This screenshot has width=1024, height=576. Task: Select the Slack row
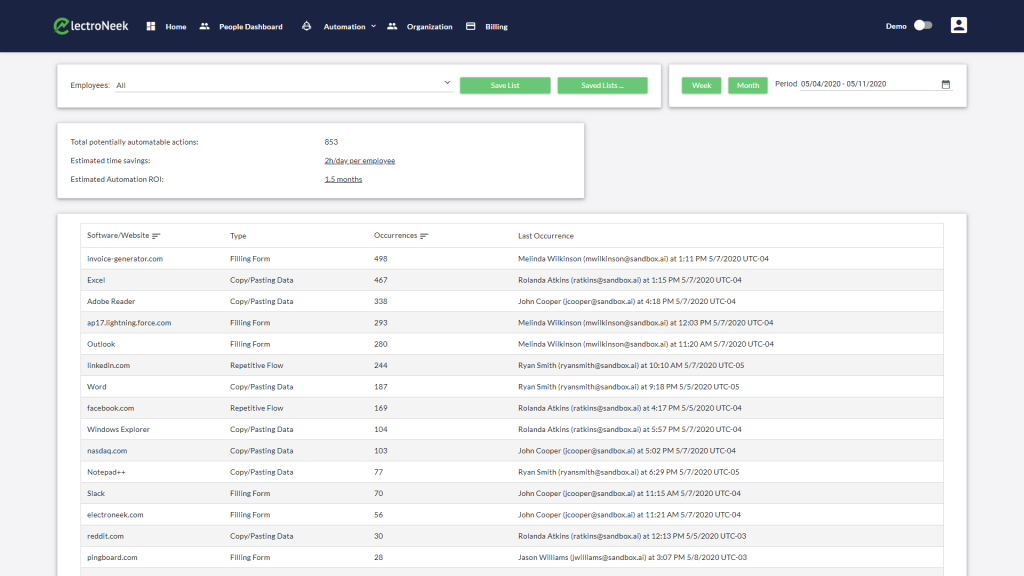[x=511, y=493]
